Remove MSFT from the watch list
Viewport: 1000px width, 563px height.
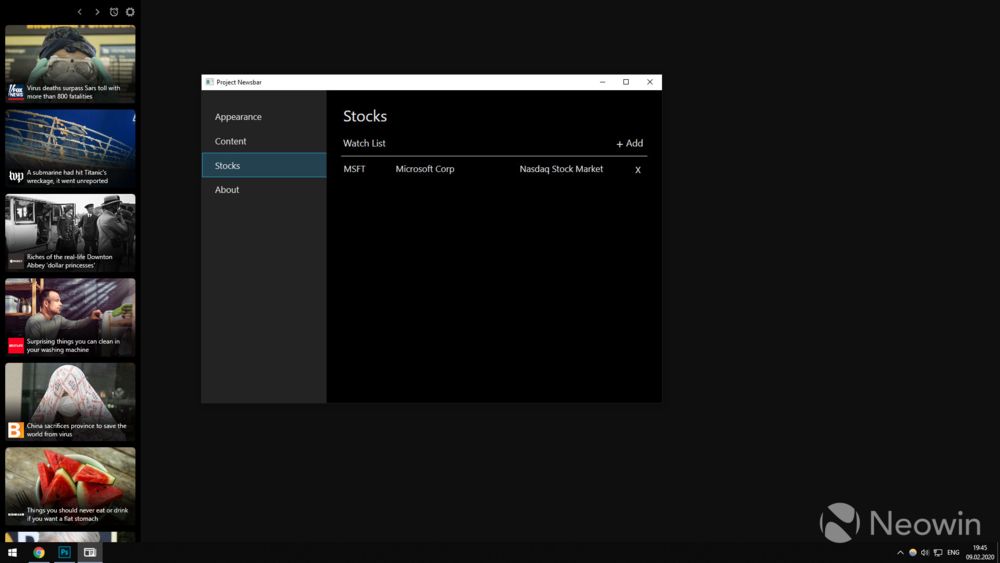[638, 170]
